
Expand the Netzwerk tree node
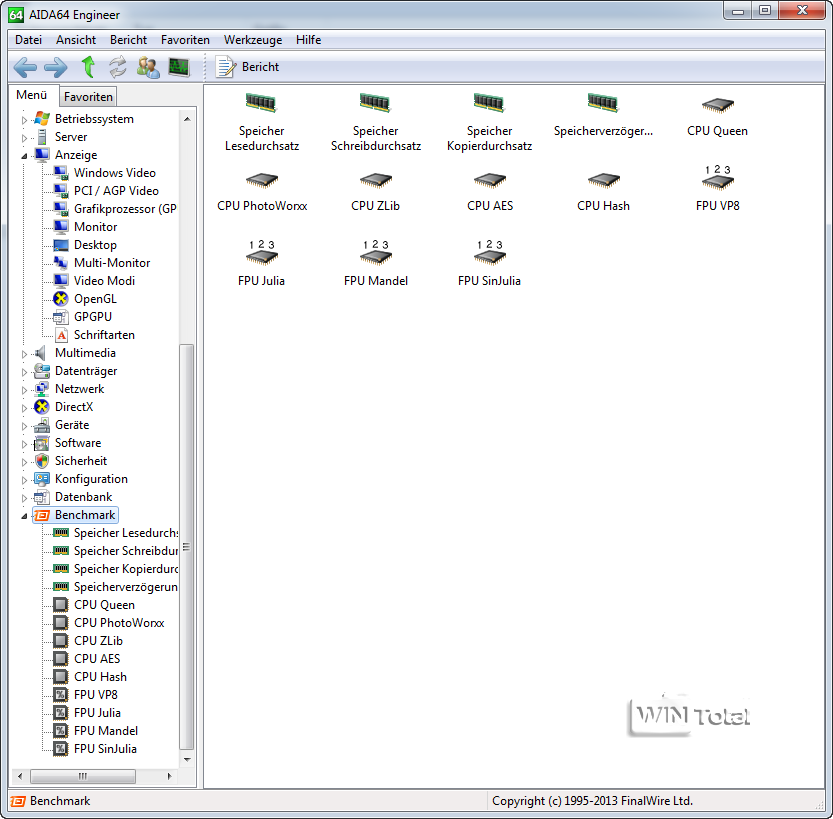click(x=24, y=389)
